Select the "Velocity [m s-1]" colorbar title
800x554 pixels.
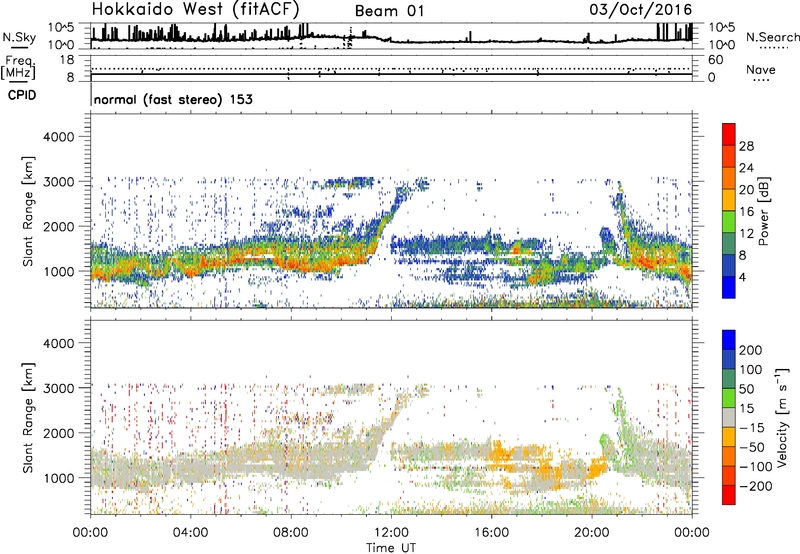(782, 417)
